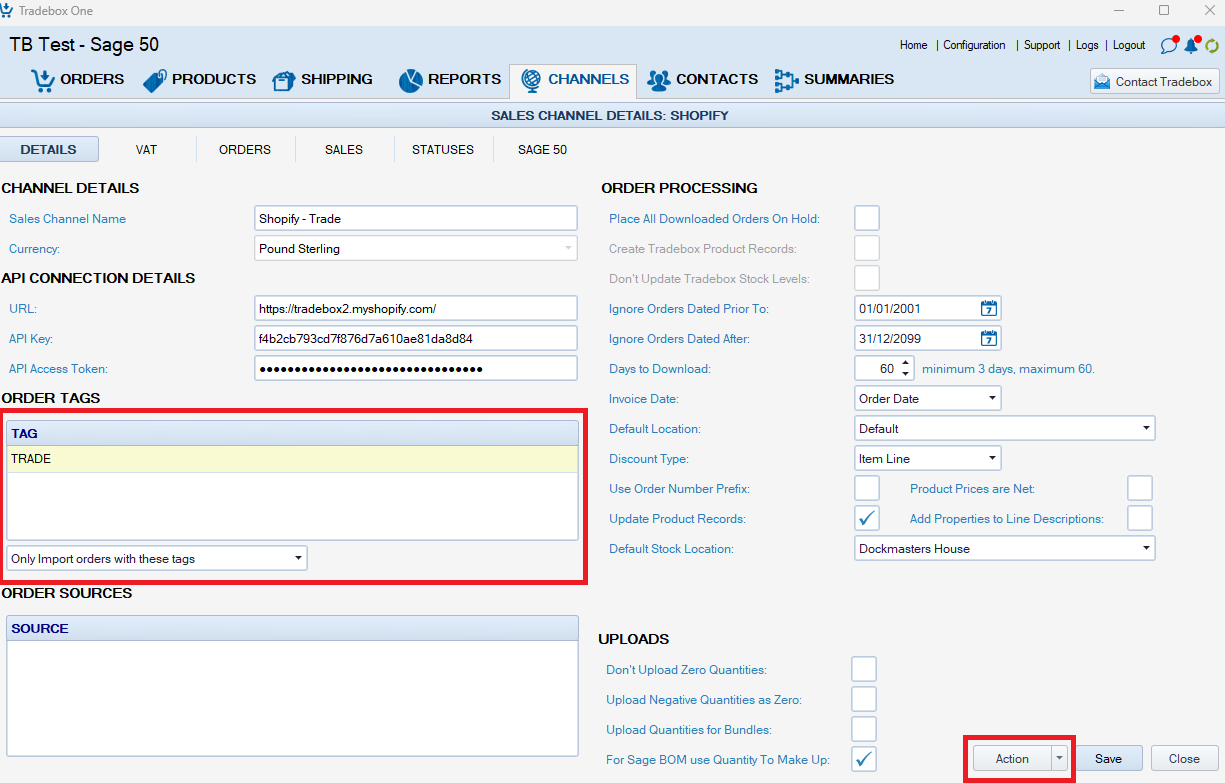The height and width of the screenshot is (783, 1225).
Task: Click the Reports pie chart icon
Action: 410,80
